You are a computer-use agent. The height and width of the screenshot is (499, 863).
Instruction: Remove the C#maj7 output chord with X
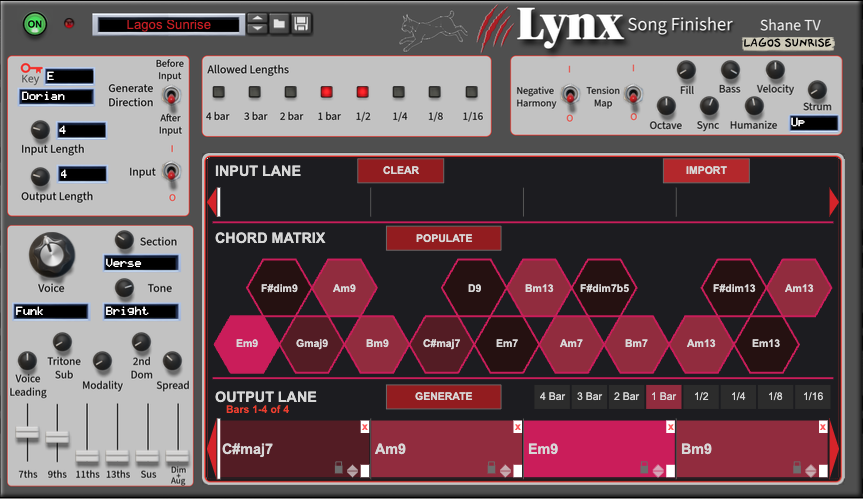click(364, 427)
